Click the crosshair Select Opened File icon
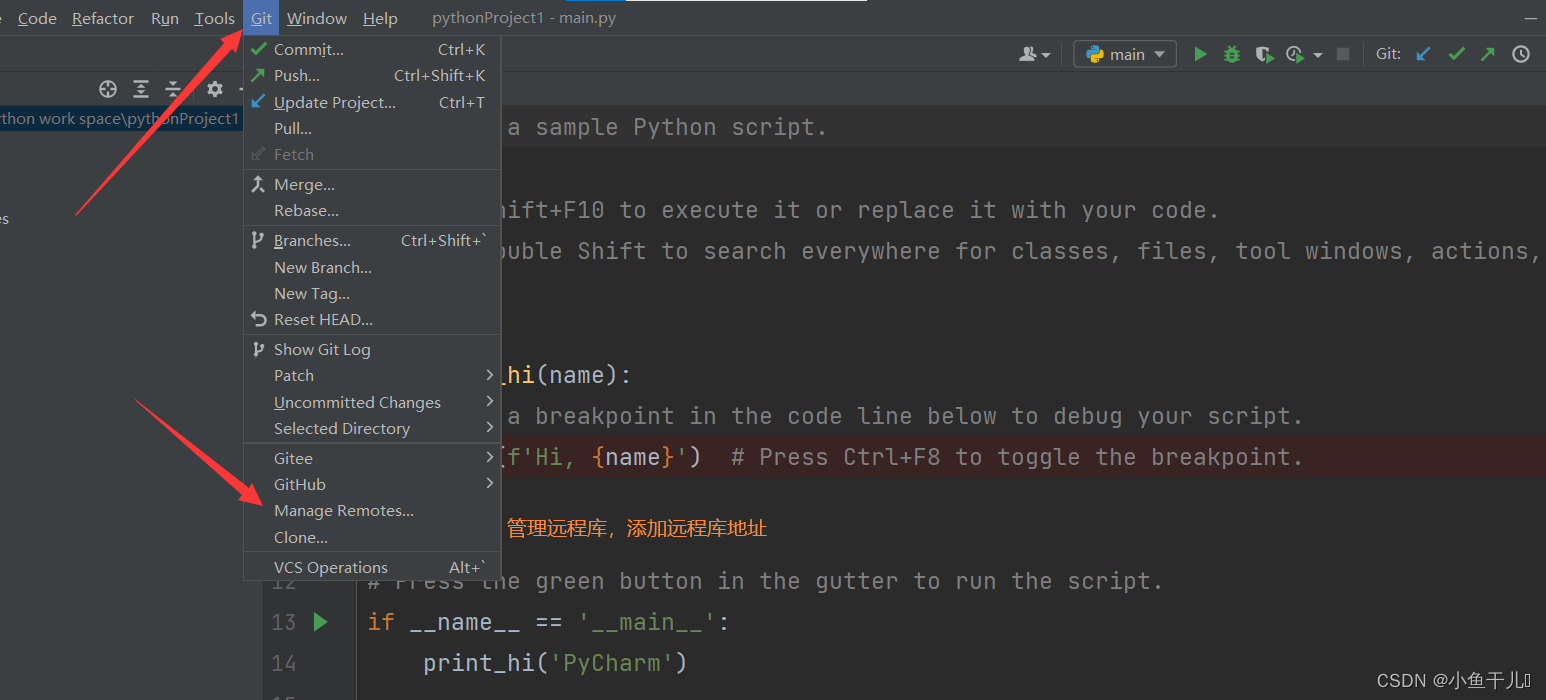Viewport: 1546px width, 700px height. pyautogui.click(x=108, y=89)
